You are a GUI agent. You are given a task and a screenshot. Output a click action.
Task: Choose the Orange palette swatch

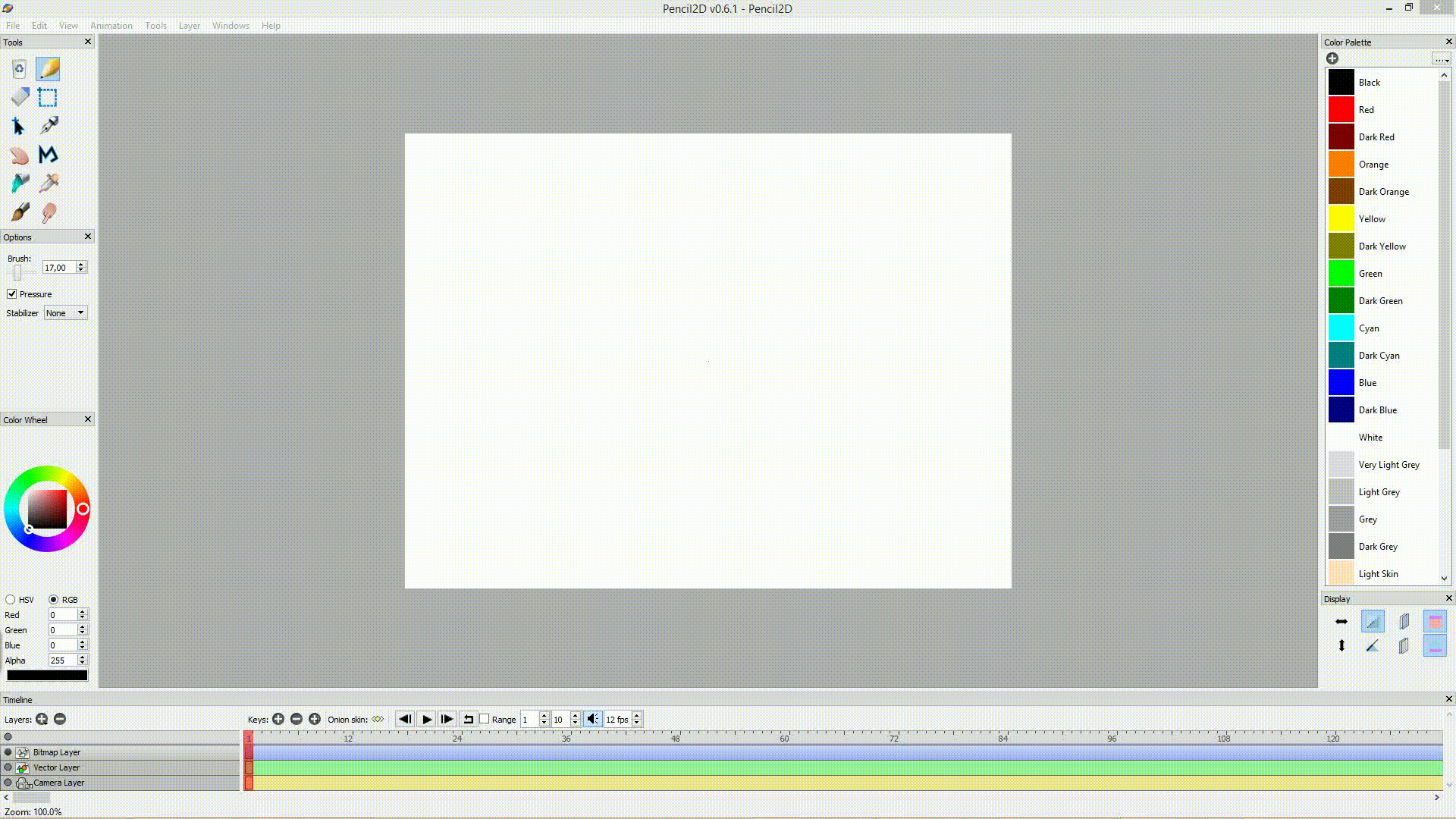[1341, 164]
